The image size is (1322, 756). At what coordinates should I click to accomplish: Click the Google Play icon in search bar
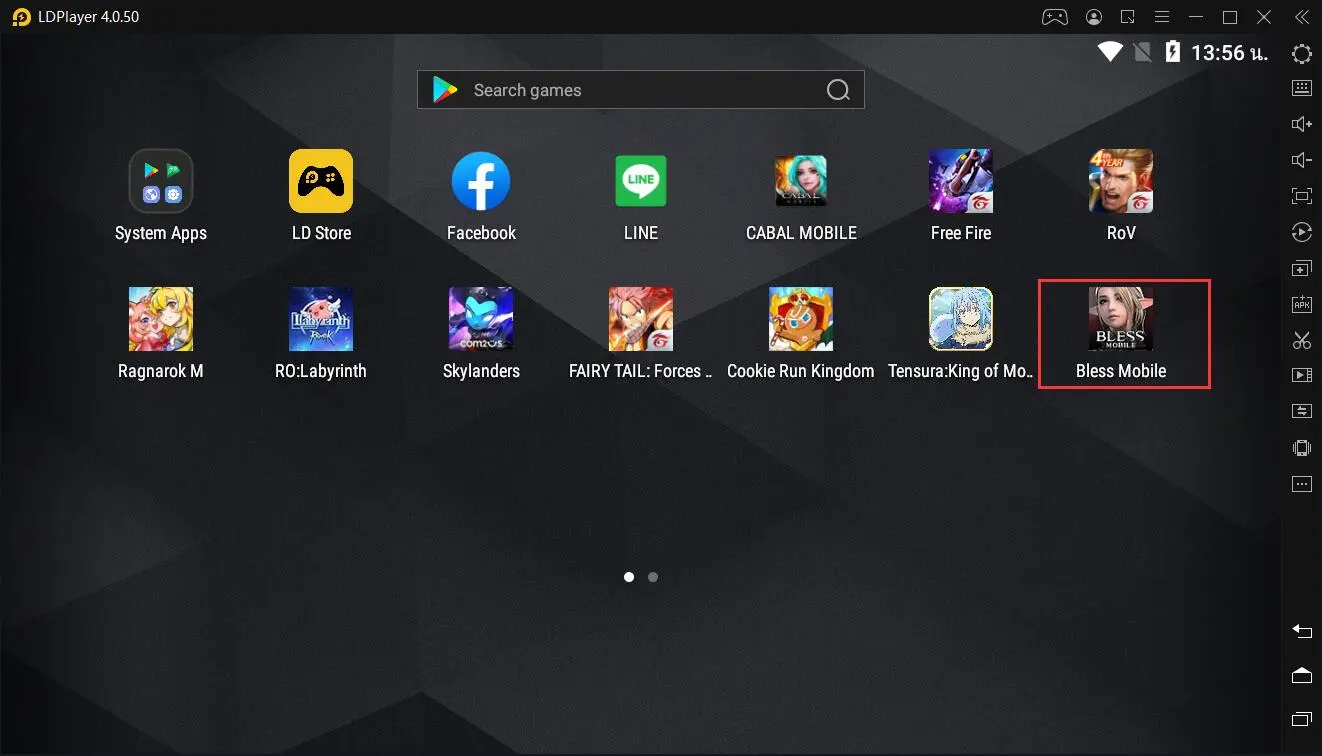[x=445, y=90]
